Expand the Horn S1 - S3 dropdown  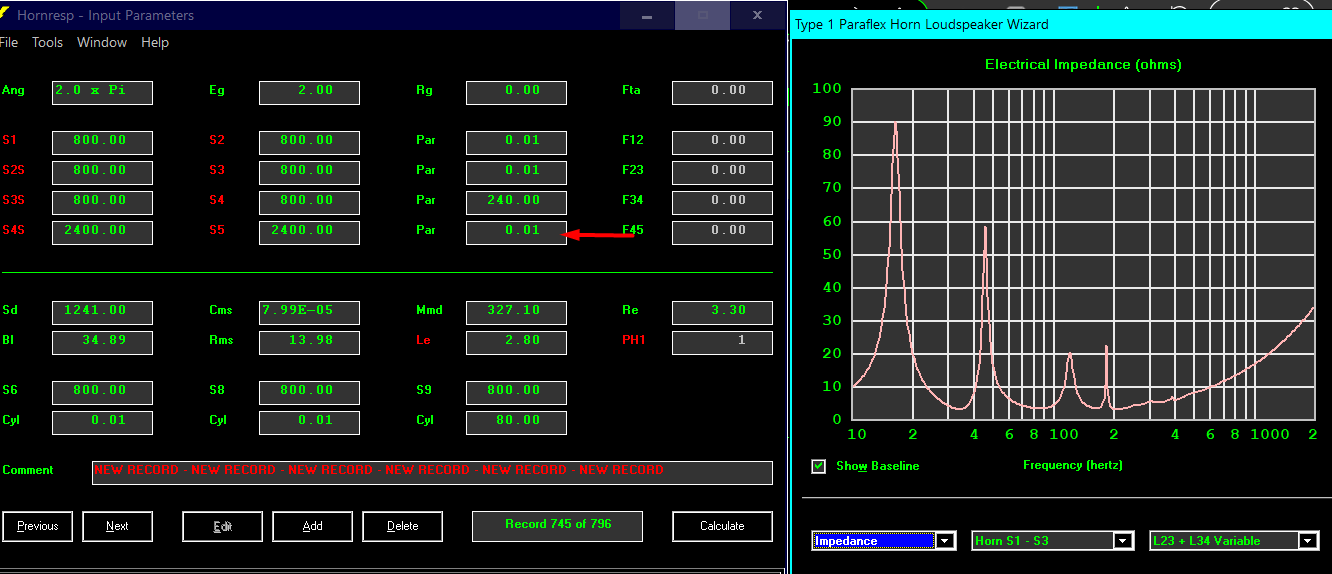pyautogui.click(x=1124, y=541)
